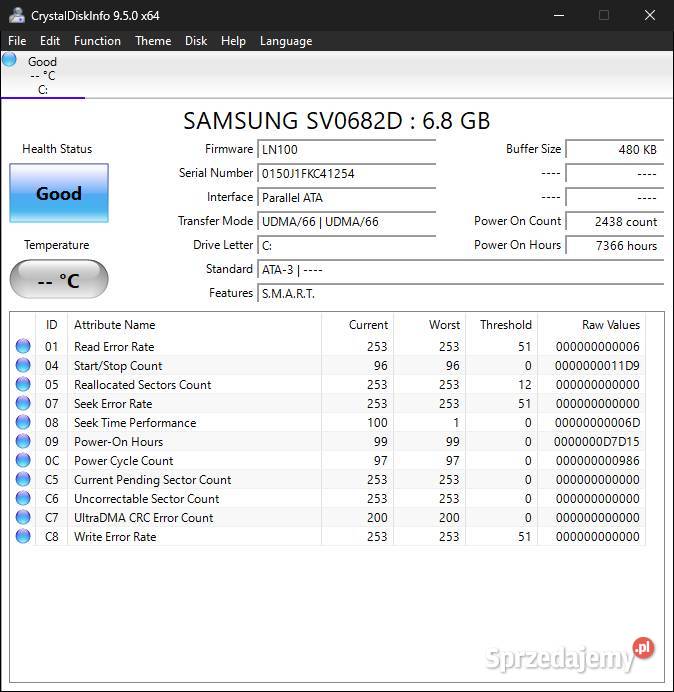Click status orb for Seek Time Performance row
This screenshot has height=692, width=674.
tap(23, 422)
